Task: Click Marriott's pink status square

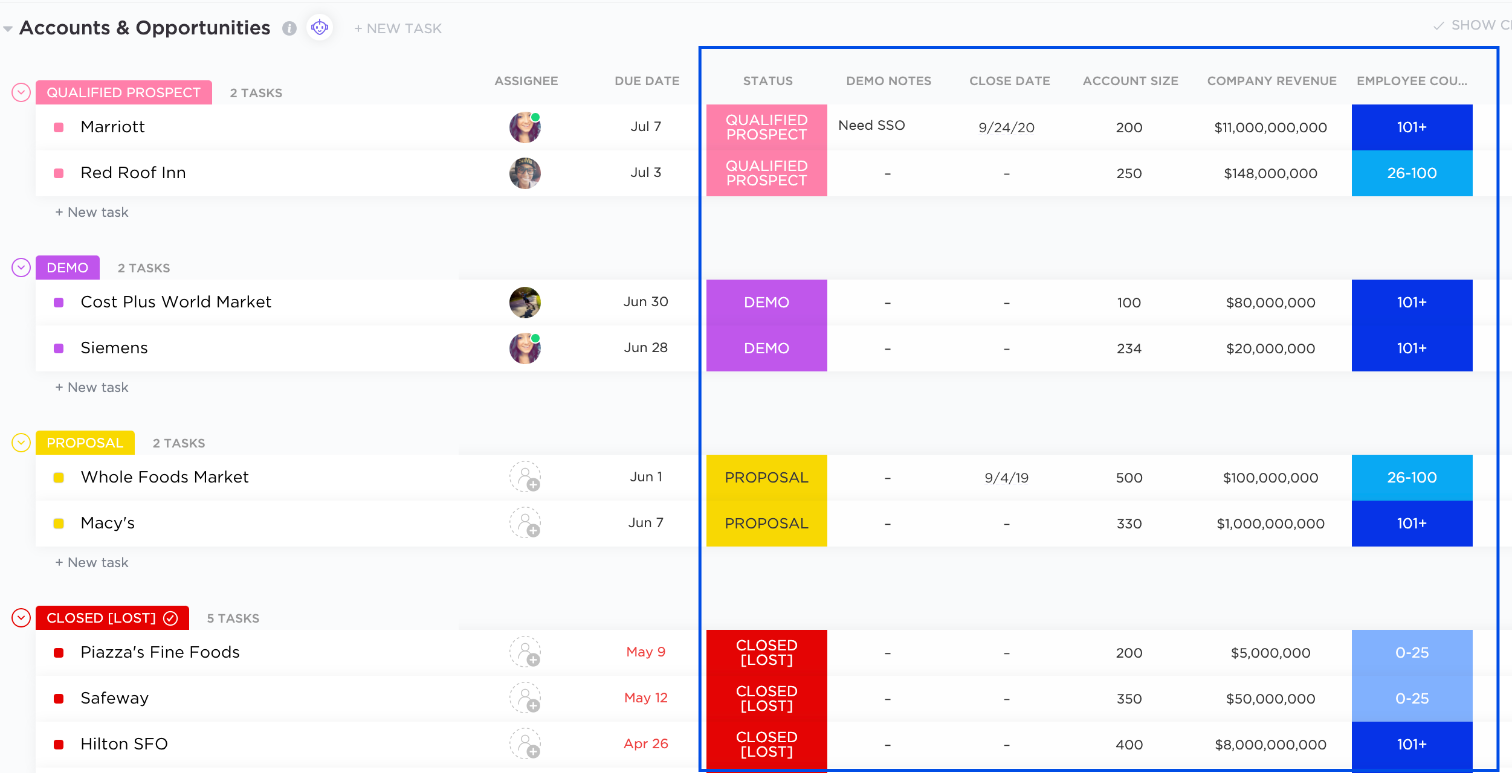Action: (x=58, y=127)
